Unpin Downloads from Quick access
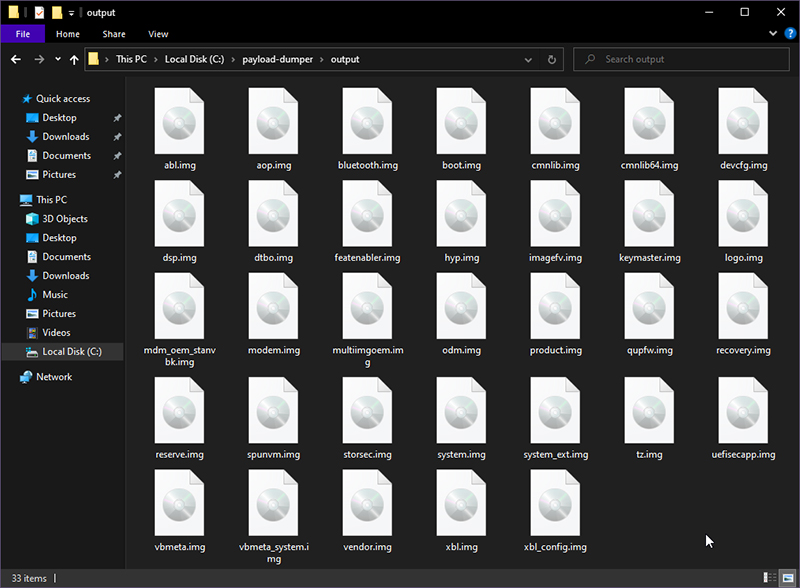 click(x=117, y=136)
